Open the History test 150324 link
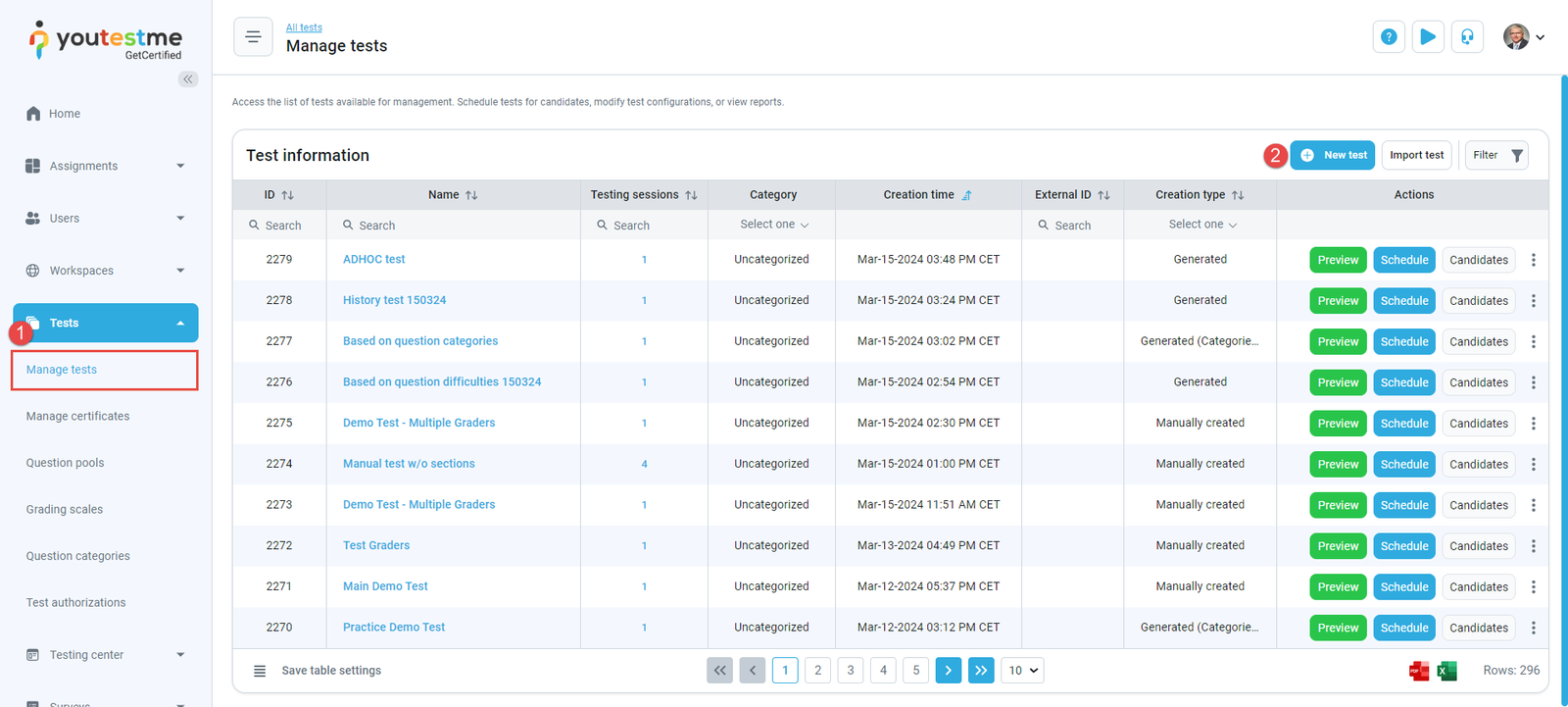Viewport: 1568px width, 707px height. pyautogui.click(x=394, y=300)
